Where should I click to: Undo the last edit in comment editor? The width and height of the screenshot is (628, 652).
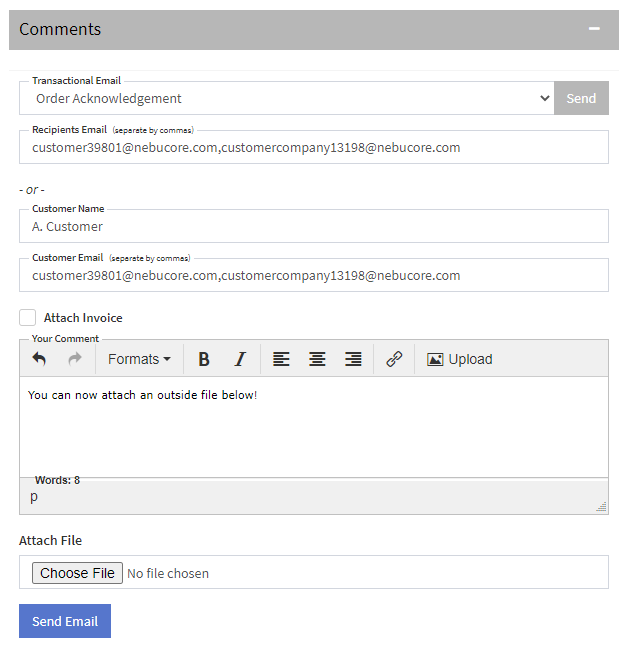[x=39, y=359]
